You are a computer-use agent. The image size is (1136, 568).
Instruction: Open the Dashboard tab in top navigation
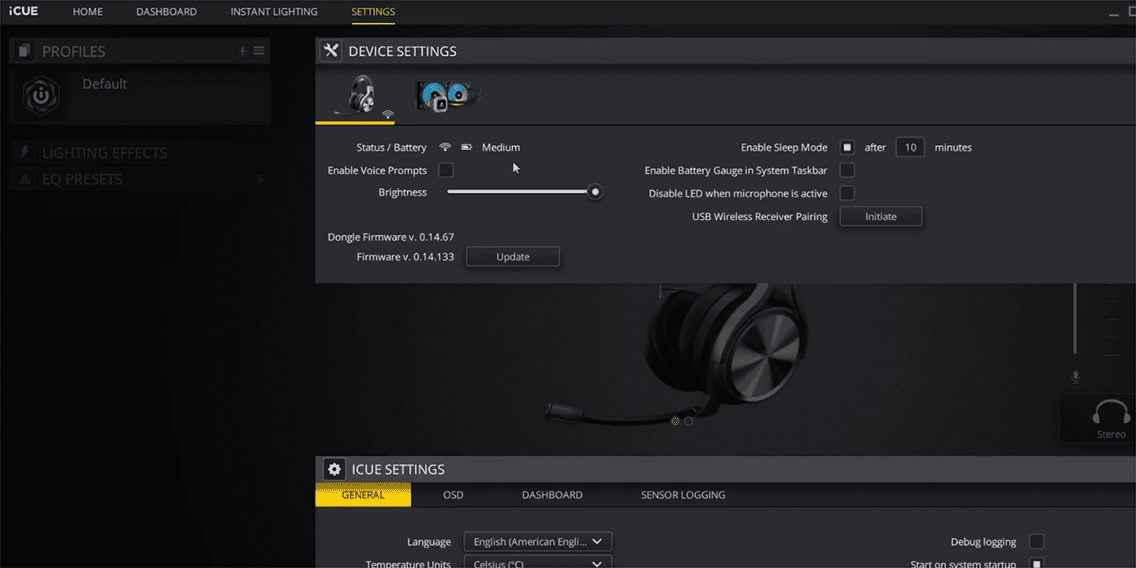point(167,12)
